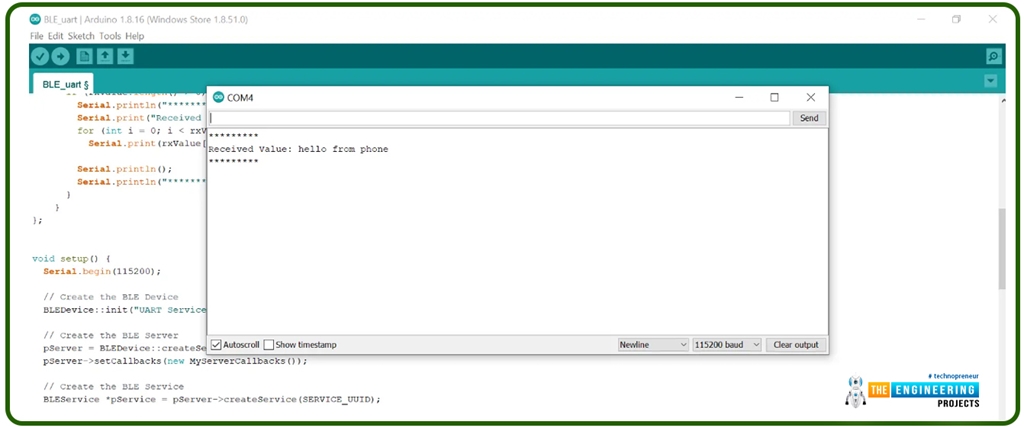Click the Upload arrow icon
This screenshot has width=1024, height=428.
coord(60,57)
